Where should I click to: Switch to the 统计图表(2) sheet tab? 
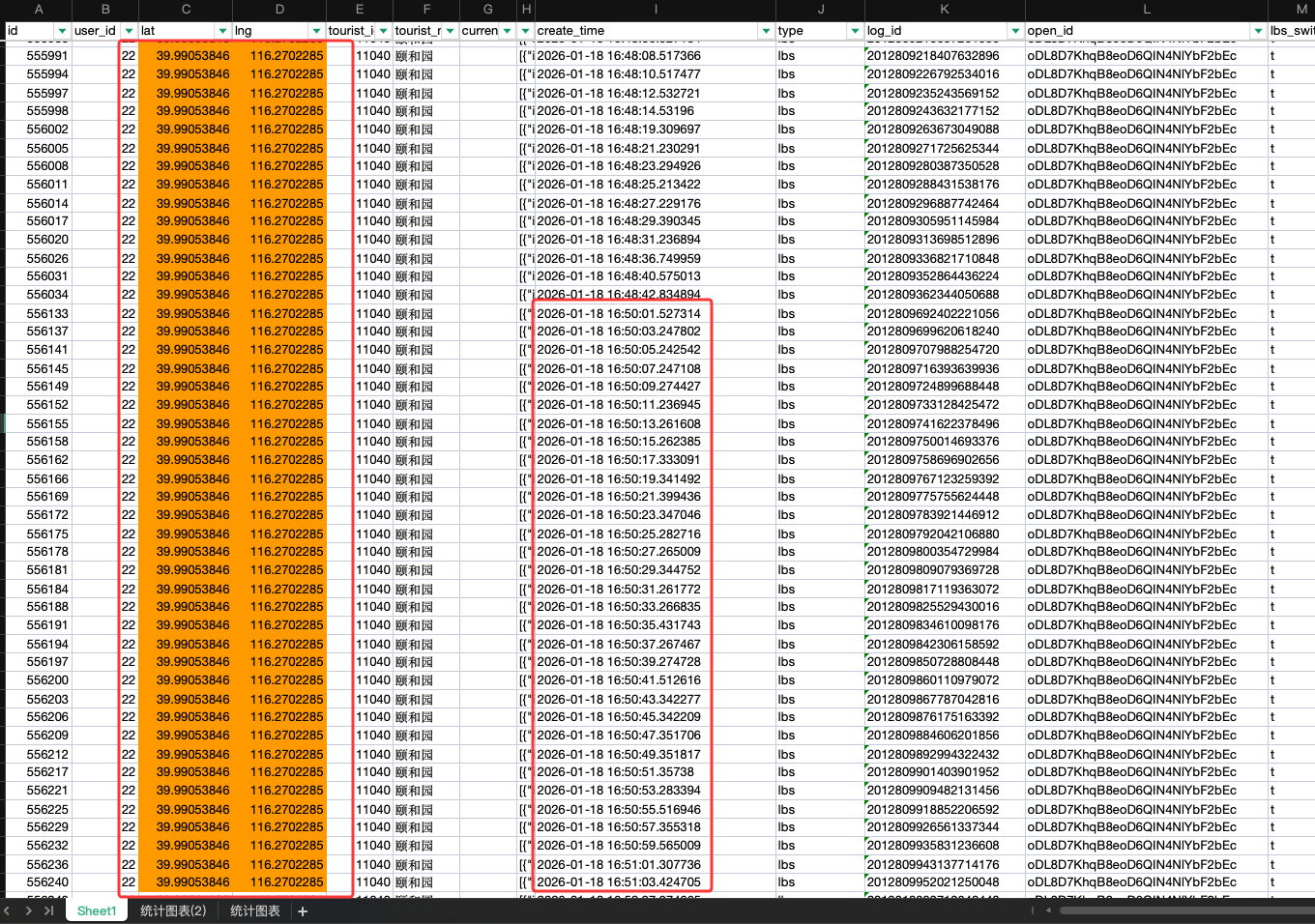click(x=173, y=910)
